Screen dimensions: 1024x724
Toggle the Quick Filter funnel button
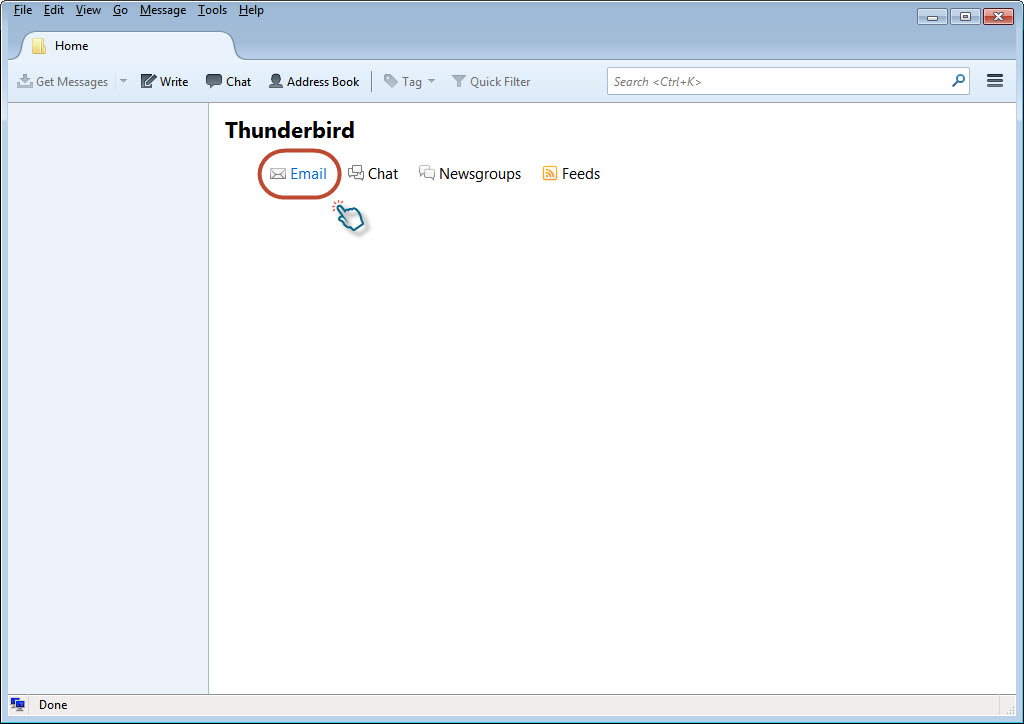[x=491, y=81]
